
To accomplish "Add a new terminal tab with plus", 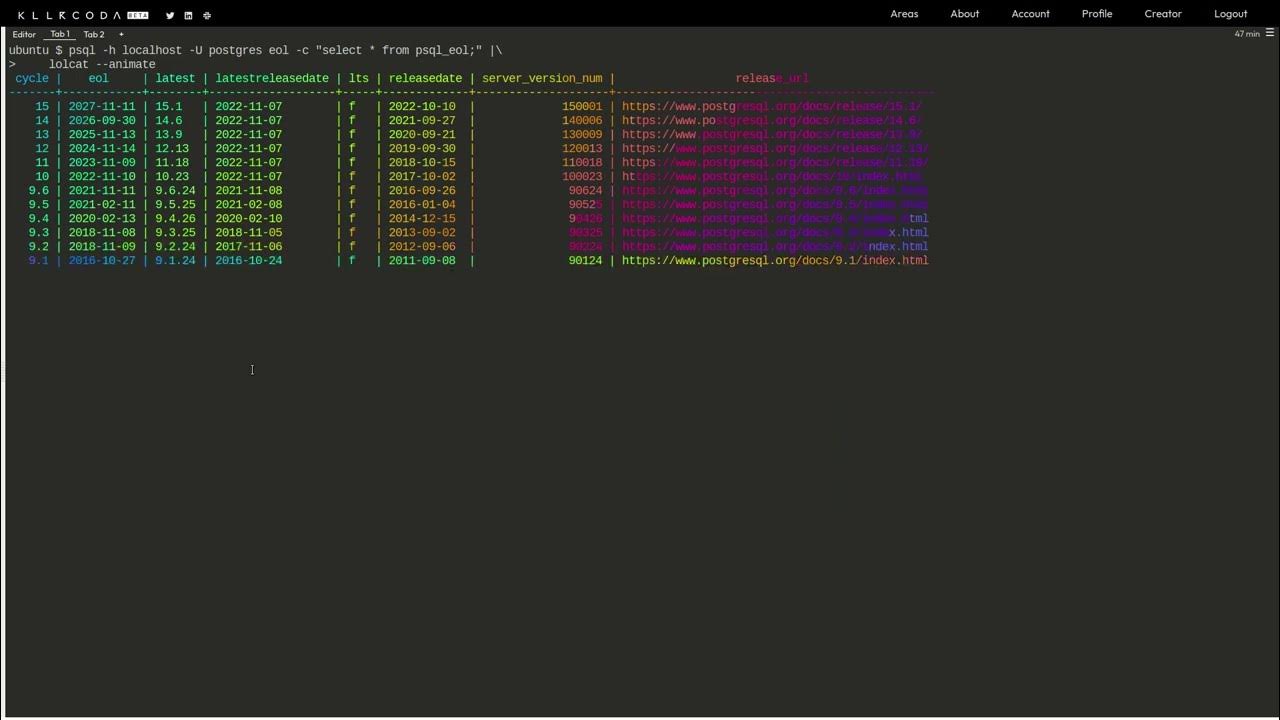I will point(121,34).
